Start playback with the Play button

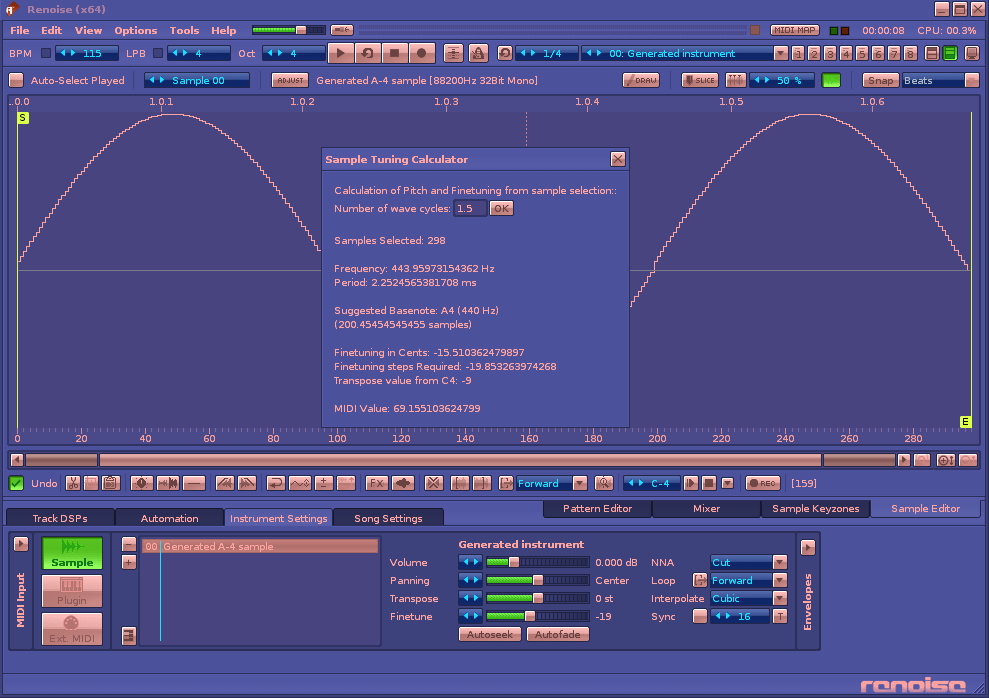[x=341, y=54]
